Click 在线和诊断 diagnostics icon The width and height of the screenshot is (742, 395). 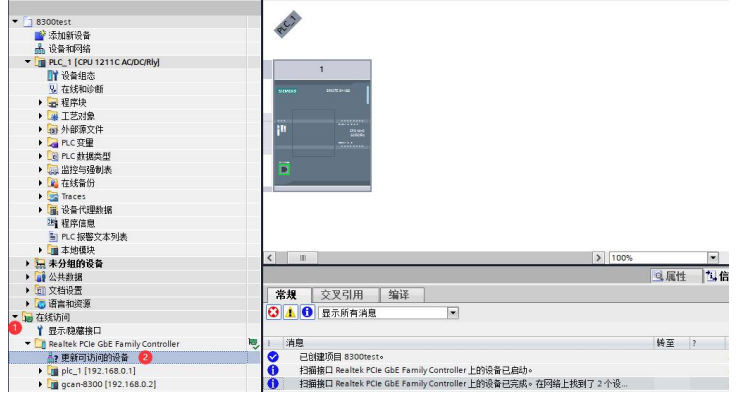[x=53, y=89]
